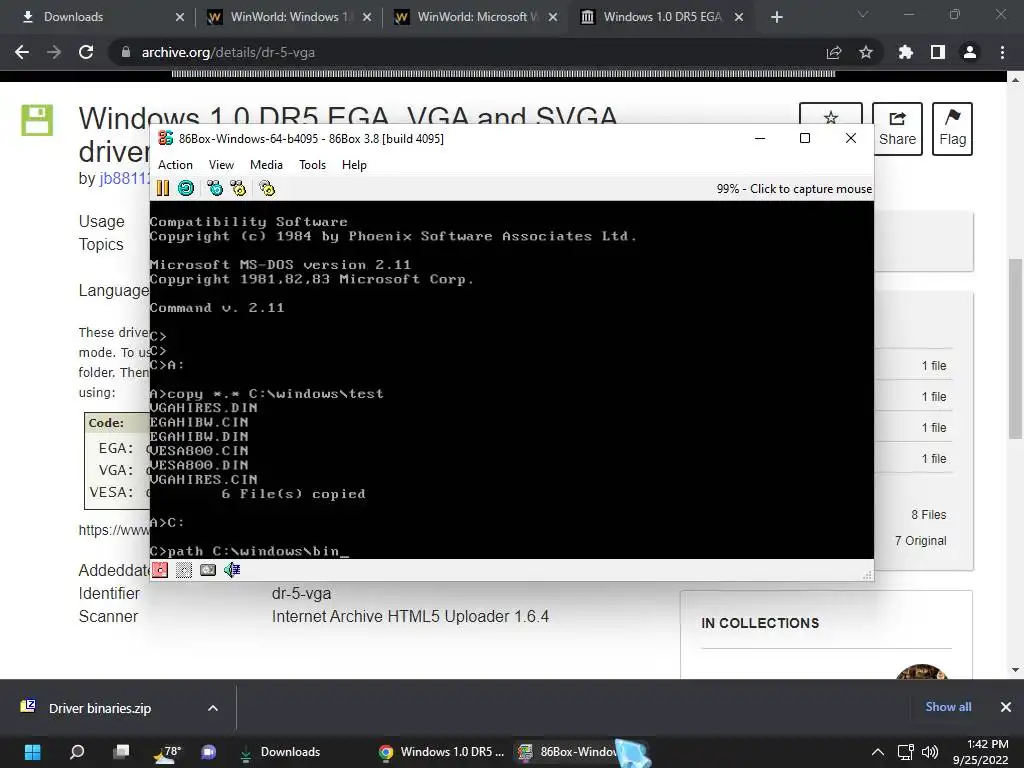Open the uploader jb8811 profile link
This screenshot has height=768, width=1024.
coord(124,178)
